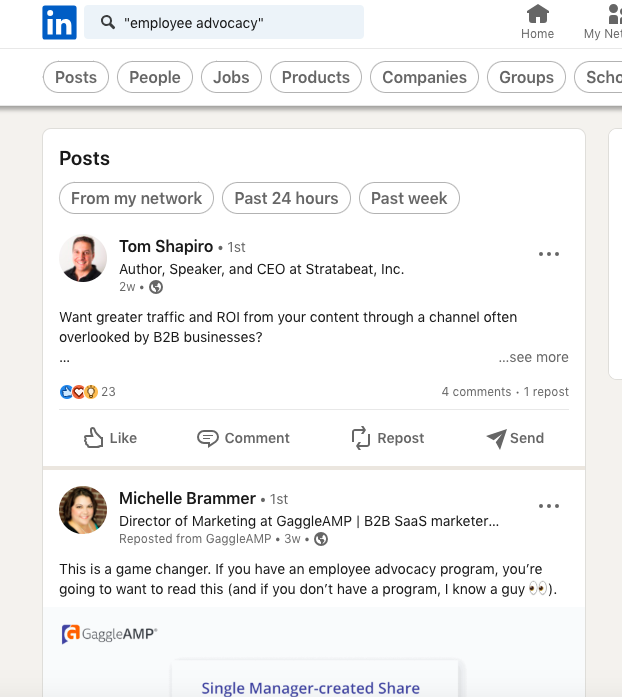Like Tom Shapiro's post

(x=111, y=438)
